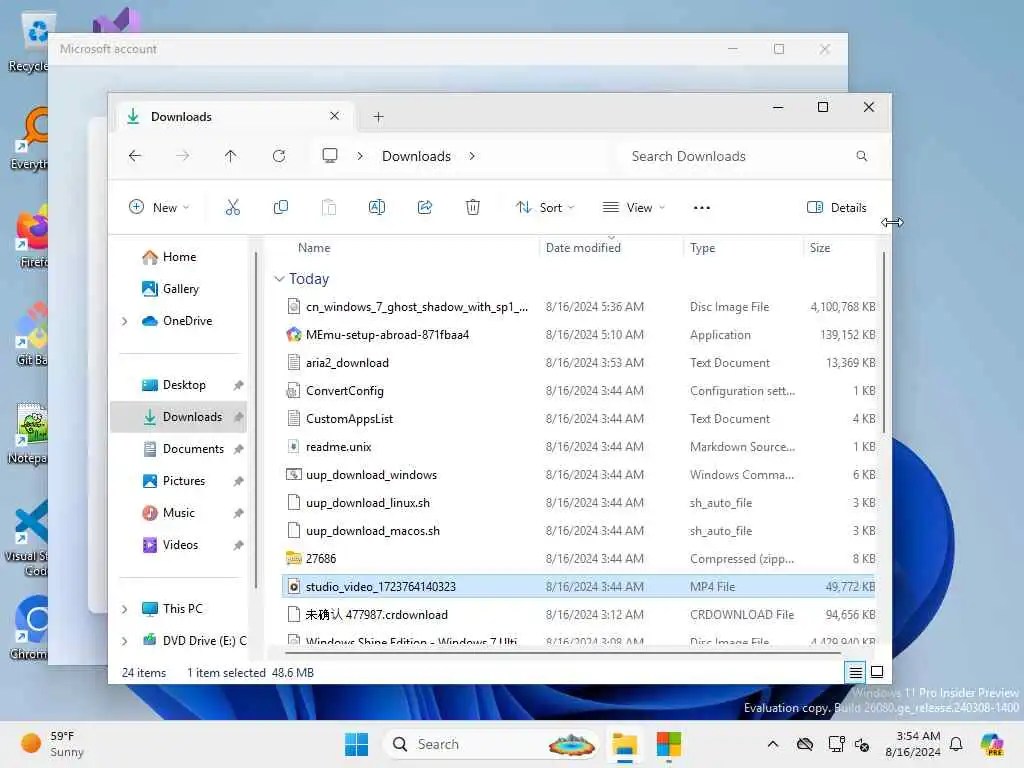This screenshot has height=768, width=1024.
Task: Select the studio_video_1723764140323 file
Action: pyautogui.click(x=579, y=587)
